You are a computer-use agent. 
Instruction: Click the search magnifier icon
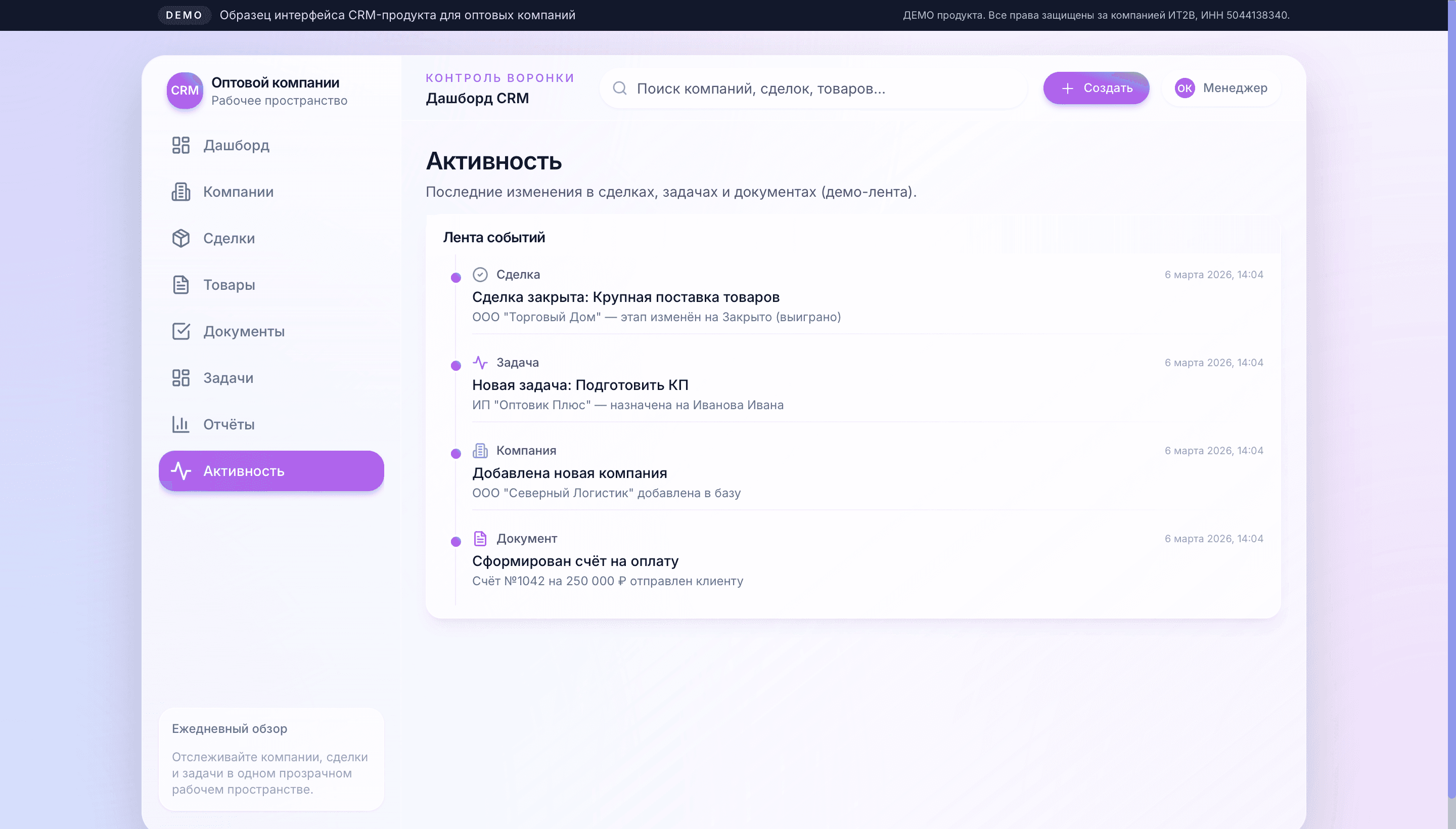point(620,88)
